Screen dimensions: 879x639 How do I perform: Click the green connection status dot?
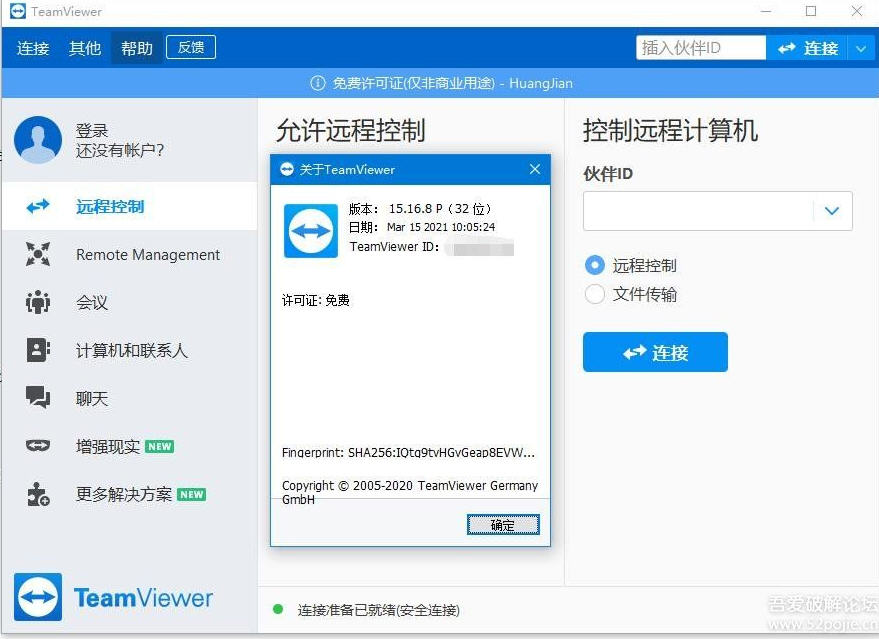click(x=277, y=609)
